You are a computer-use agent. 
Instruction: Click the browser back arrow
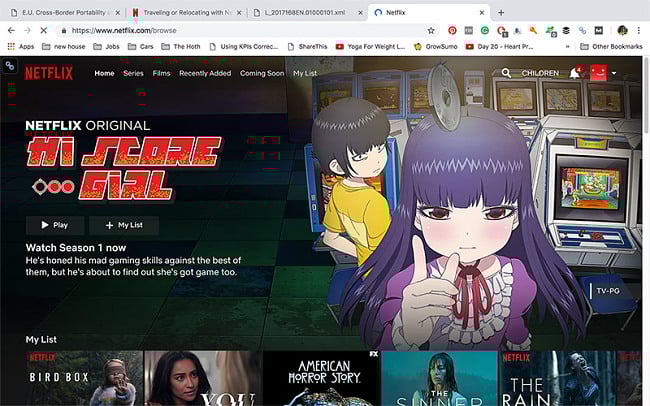point(11,30)
